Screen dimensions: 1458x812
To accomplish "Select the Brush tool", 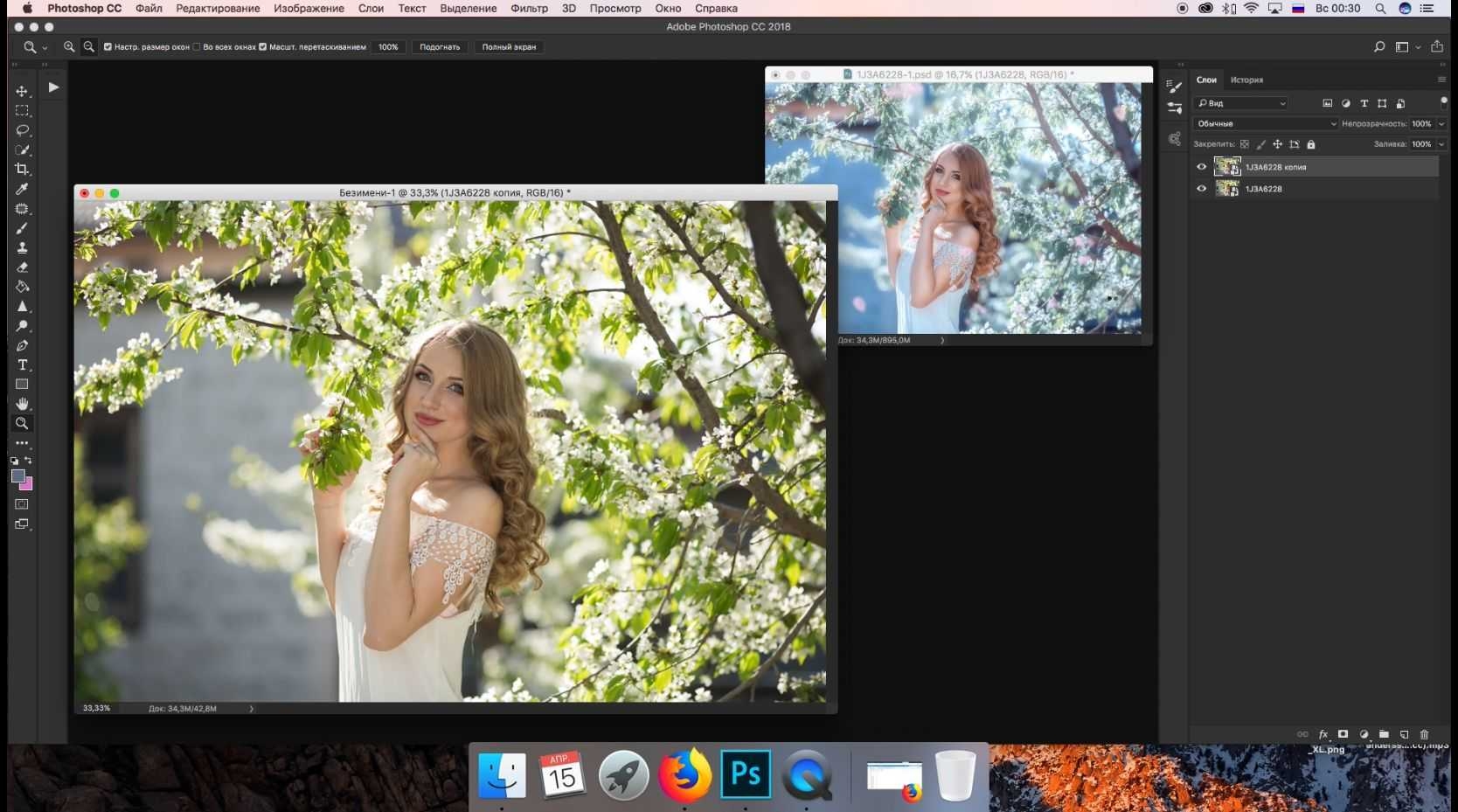I will pyautogui.click(x=22, y=228).
